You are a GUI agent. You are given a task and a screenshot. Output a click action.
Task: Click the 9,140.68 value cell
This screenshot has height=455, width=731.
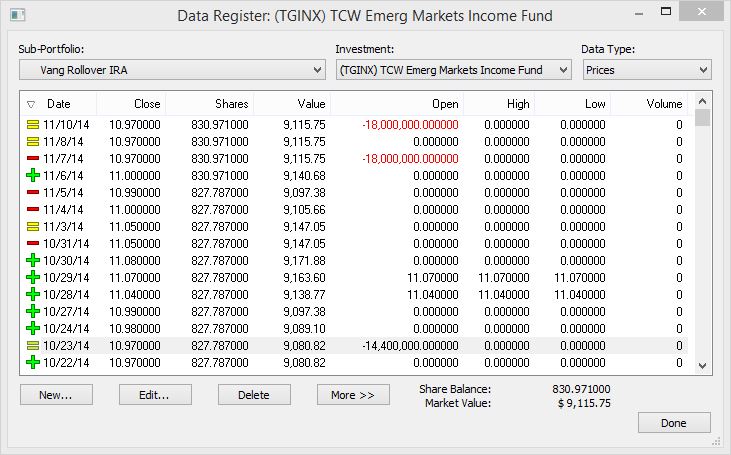pyautogui.click(x=304, y=176)
